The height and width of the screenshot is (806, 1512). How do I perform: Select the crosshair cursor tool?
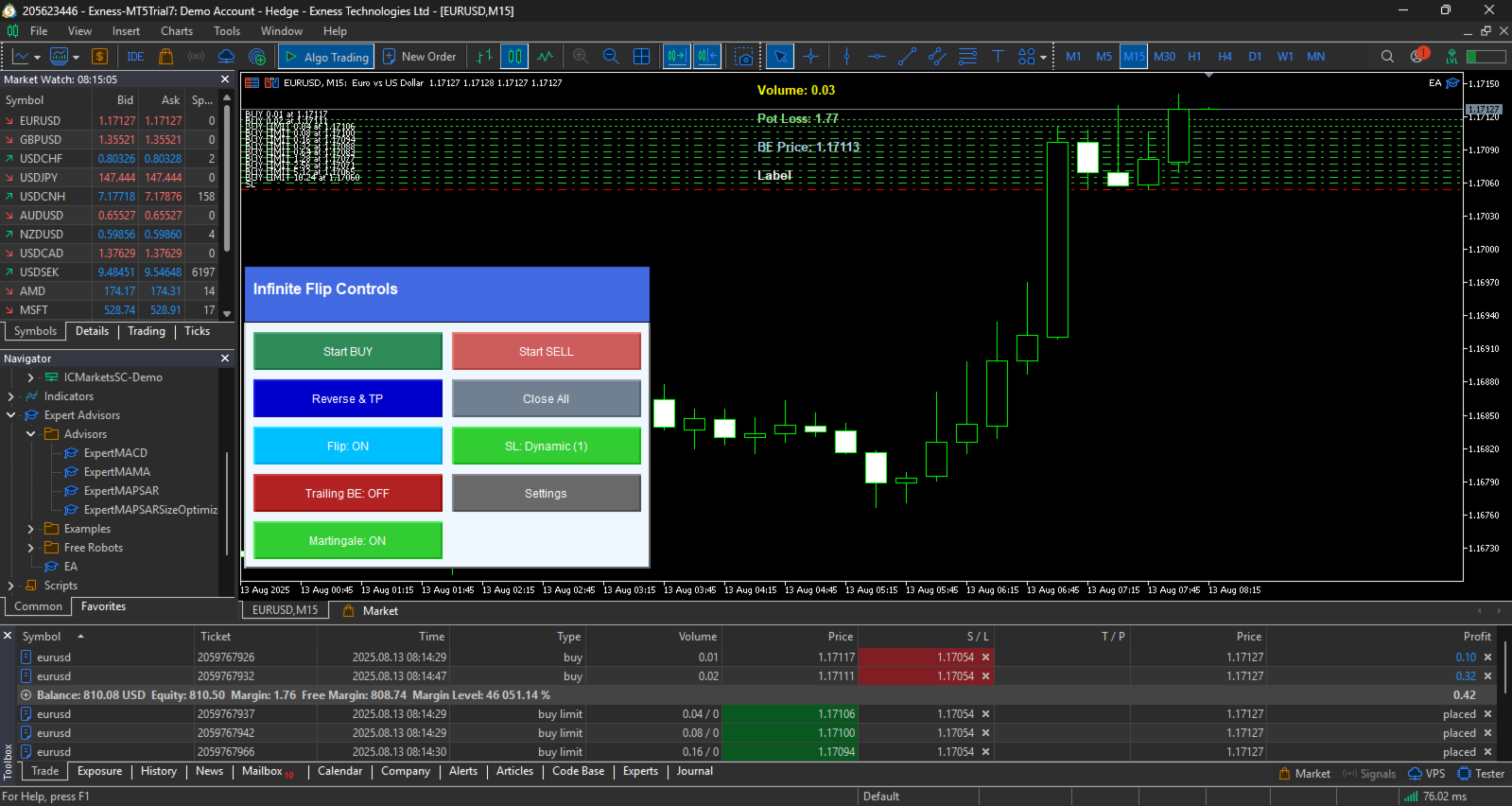click(810, 57)
